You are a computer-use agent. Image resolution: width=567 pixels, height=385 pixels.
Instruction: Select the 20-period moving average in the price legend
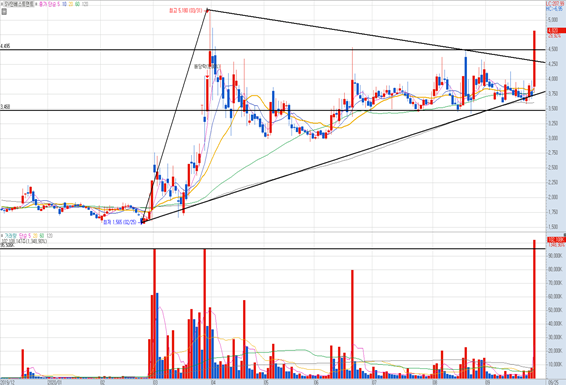pos(71,4)
